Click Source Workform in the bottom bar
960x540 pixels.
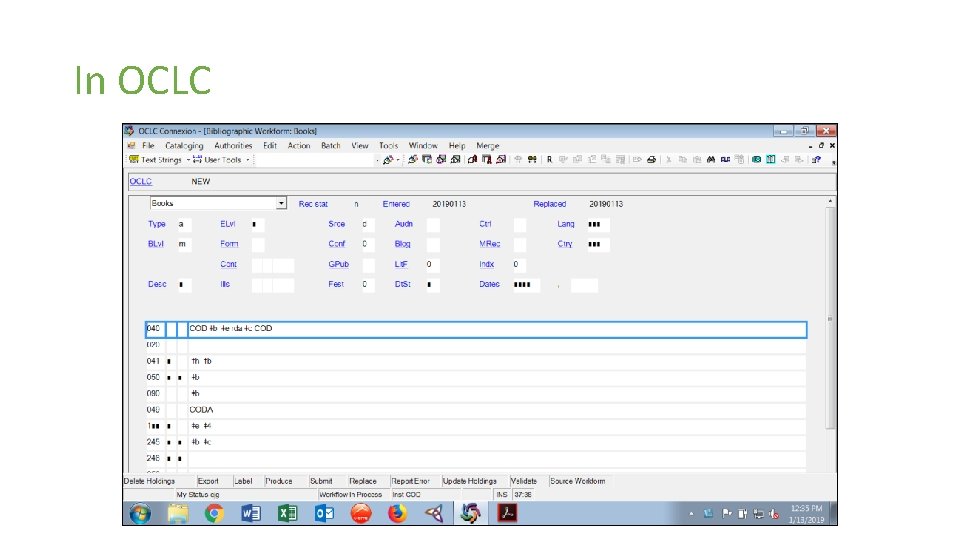[x=577, y=481]
